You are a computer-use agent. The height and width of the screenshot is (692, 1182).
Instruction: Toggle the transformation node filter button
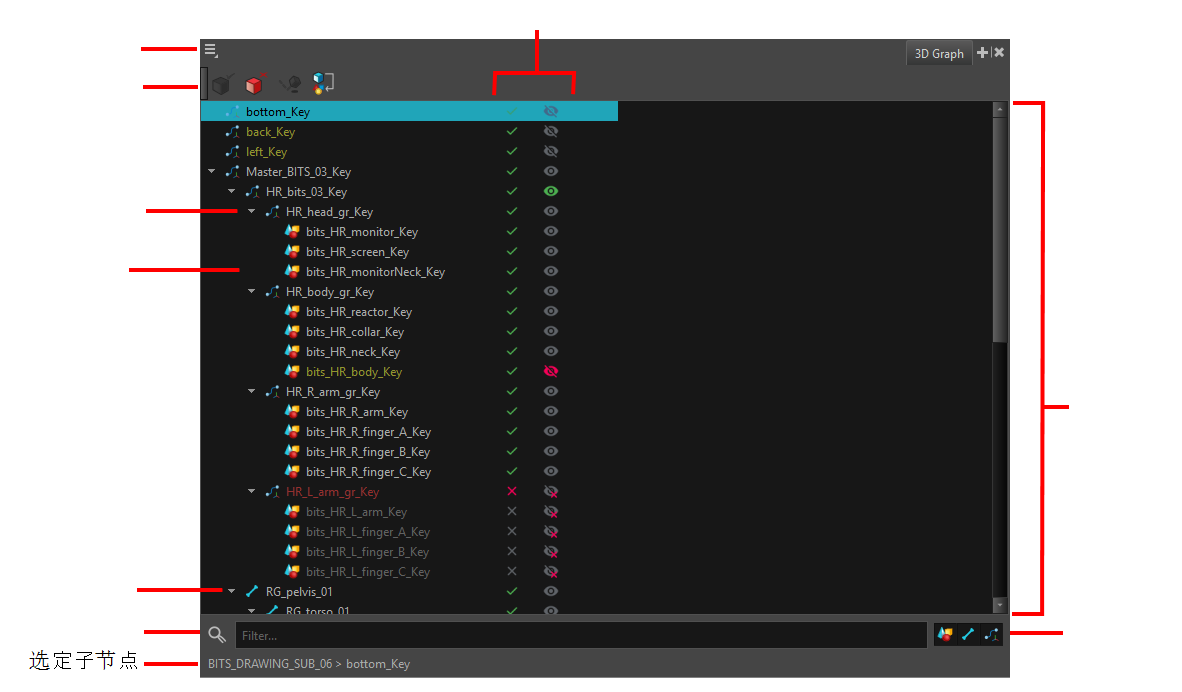(991, 635)
